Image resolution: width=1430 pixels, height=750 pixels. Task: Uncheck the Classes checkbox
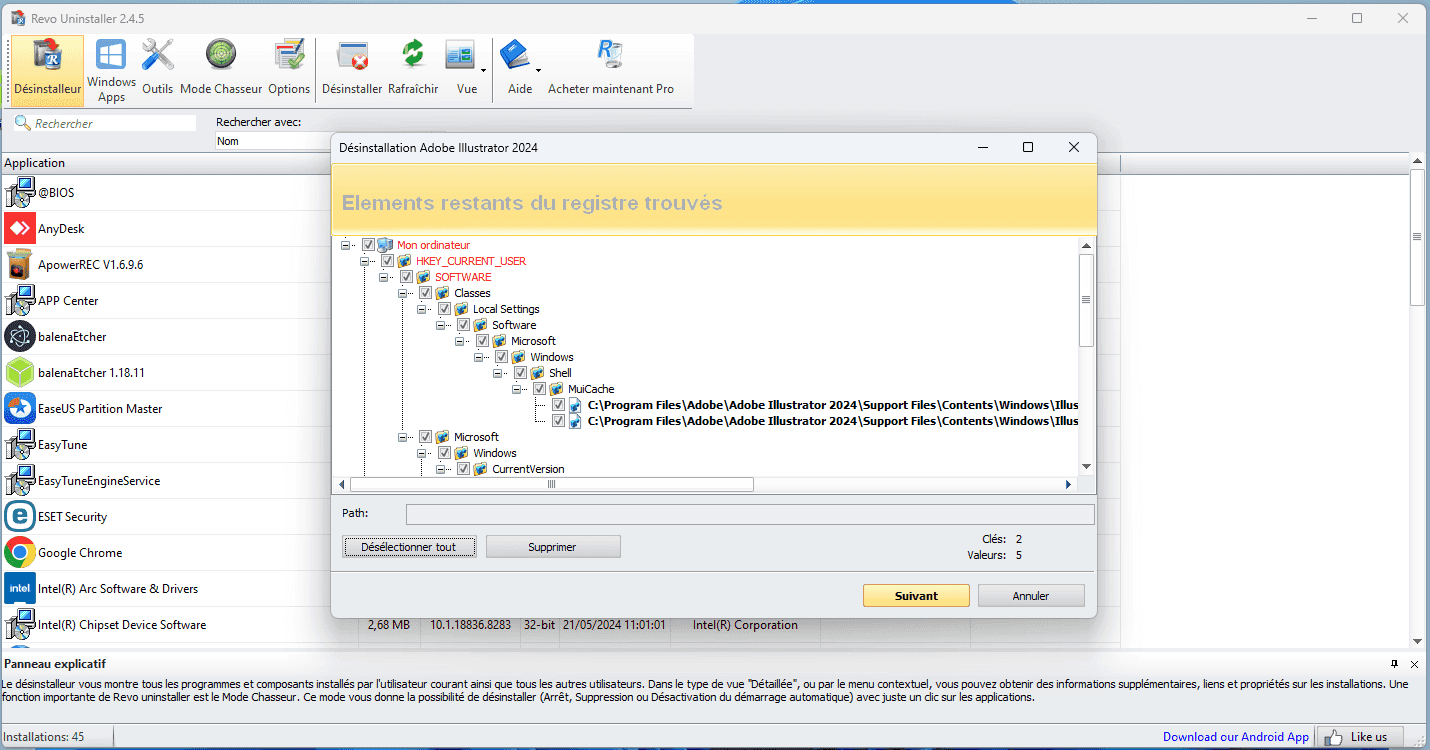[425, 293]
